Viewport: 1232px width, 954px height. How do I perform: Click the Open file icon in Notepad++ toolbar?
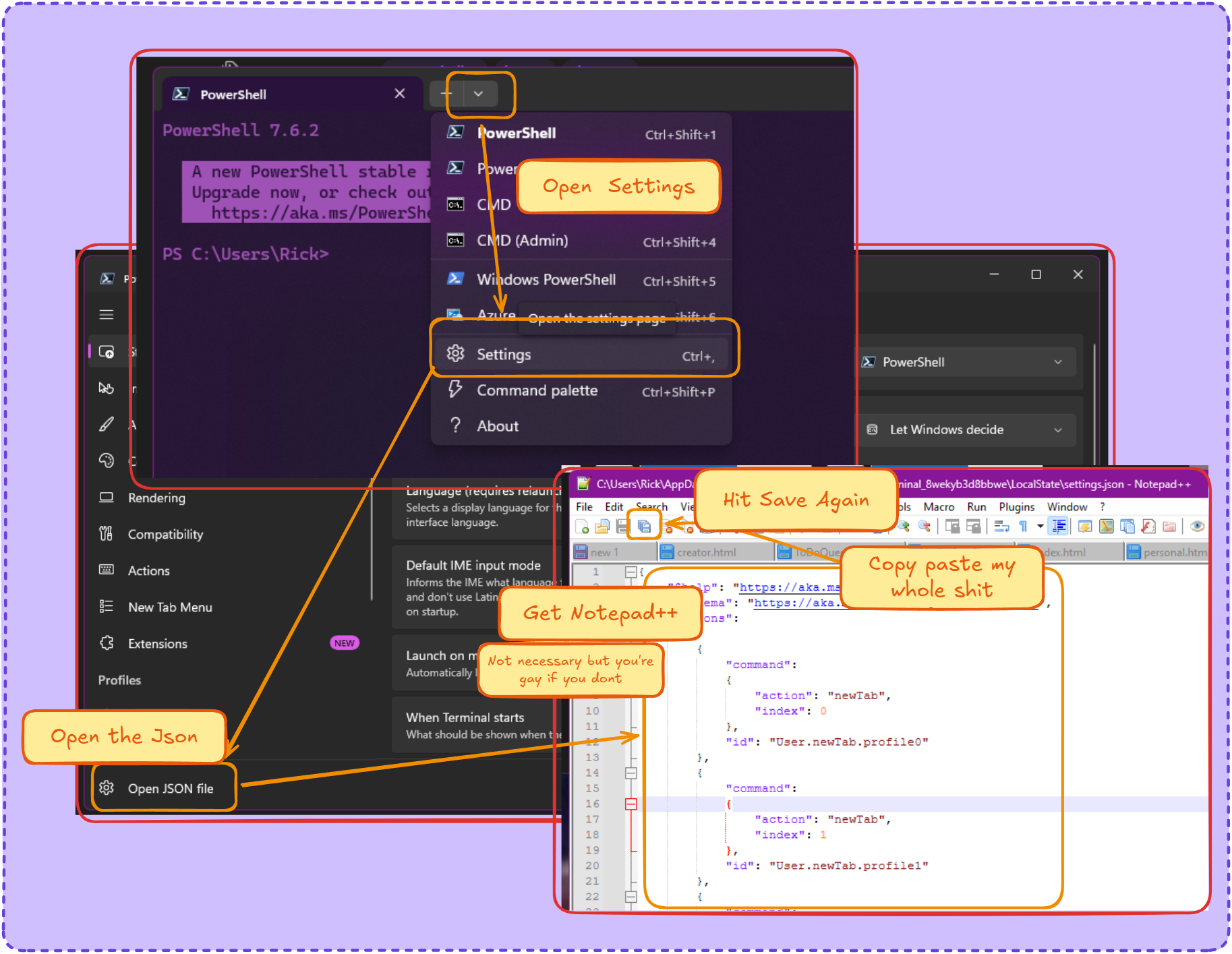(602, 527)
